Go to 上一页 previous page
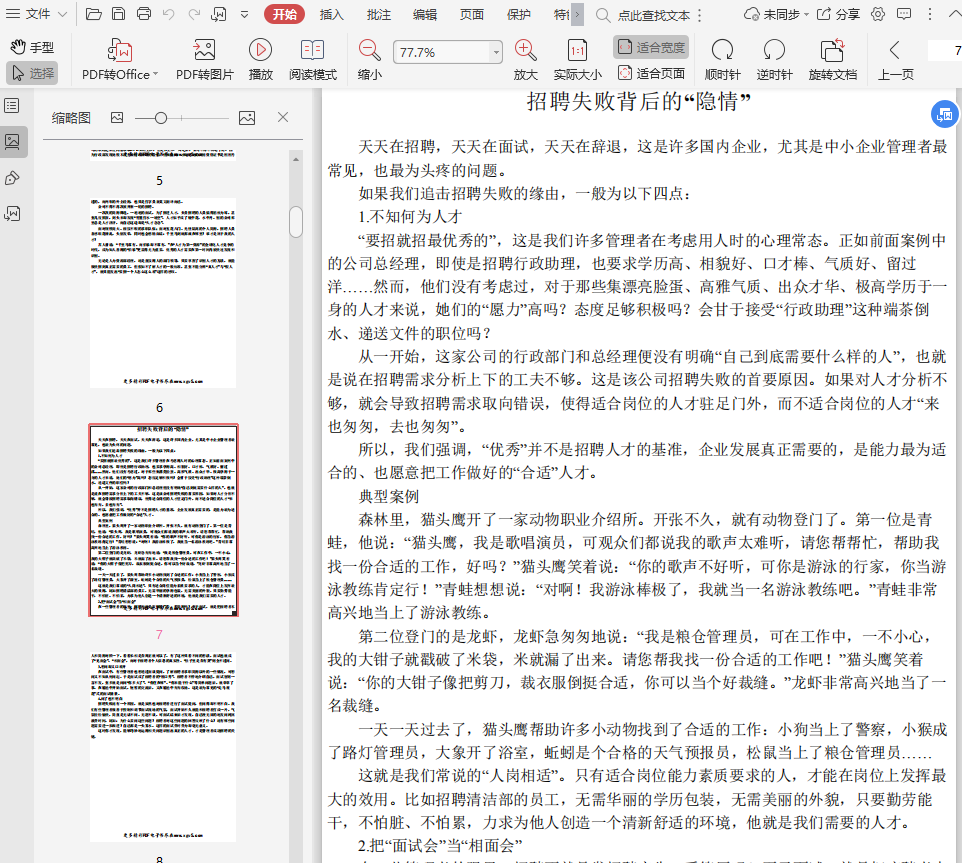The image size is (962, 863). pos(896,59)
